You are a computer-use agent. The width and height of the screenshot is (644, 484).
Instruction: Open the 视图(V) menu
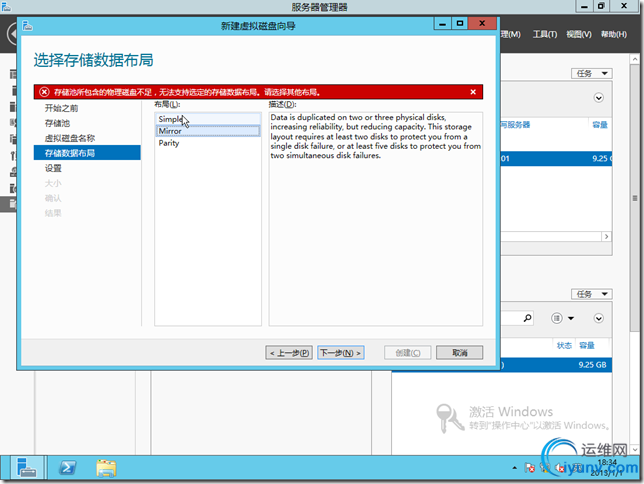(579, 35)
